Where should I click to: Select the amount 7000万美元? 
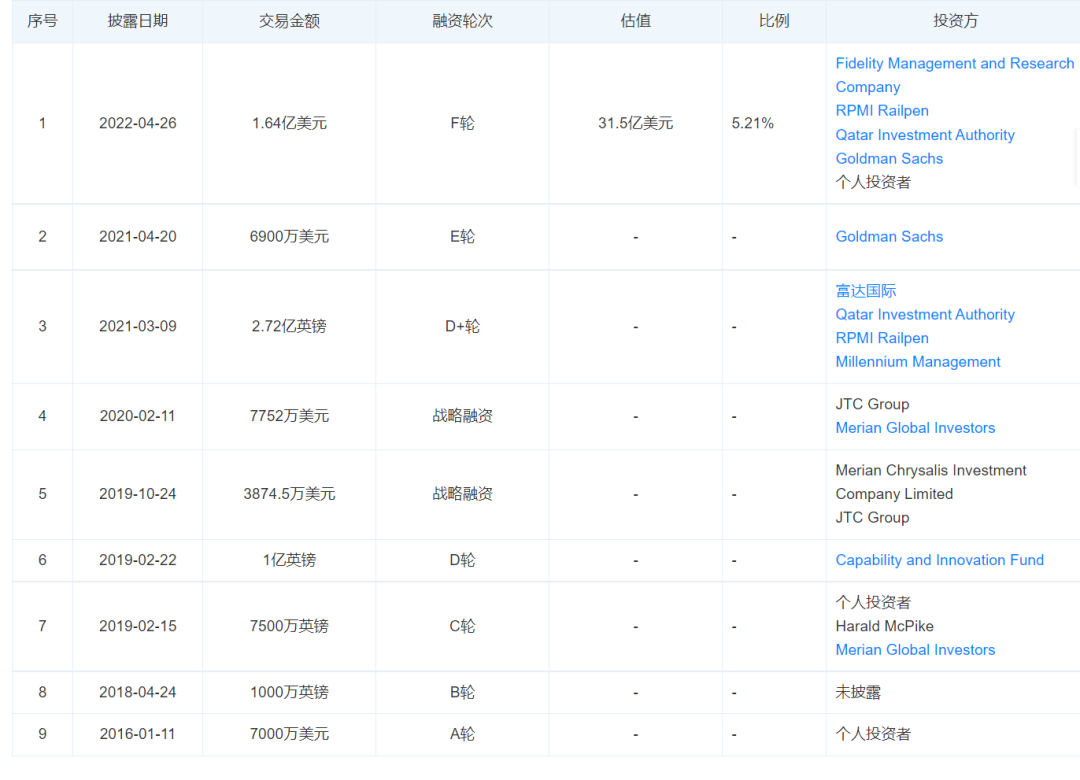[x=289, y=735]
